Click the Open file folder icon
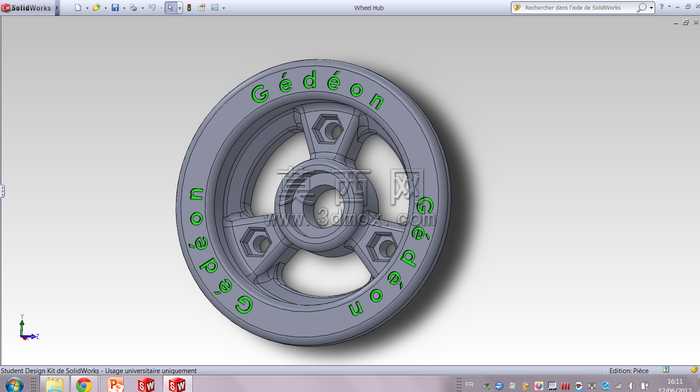The image size is (700, 392). (96, 8)
